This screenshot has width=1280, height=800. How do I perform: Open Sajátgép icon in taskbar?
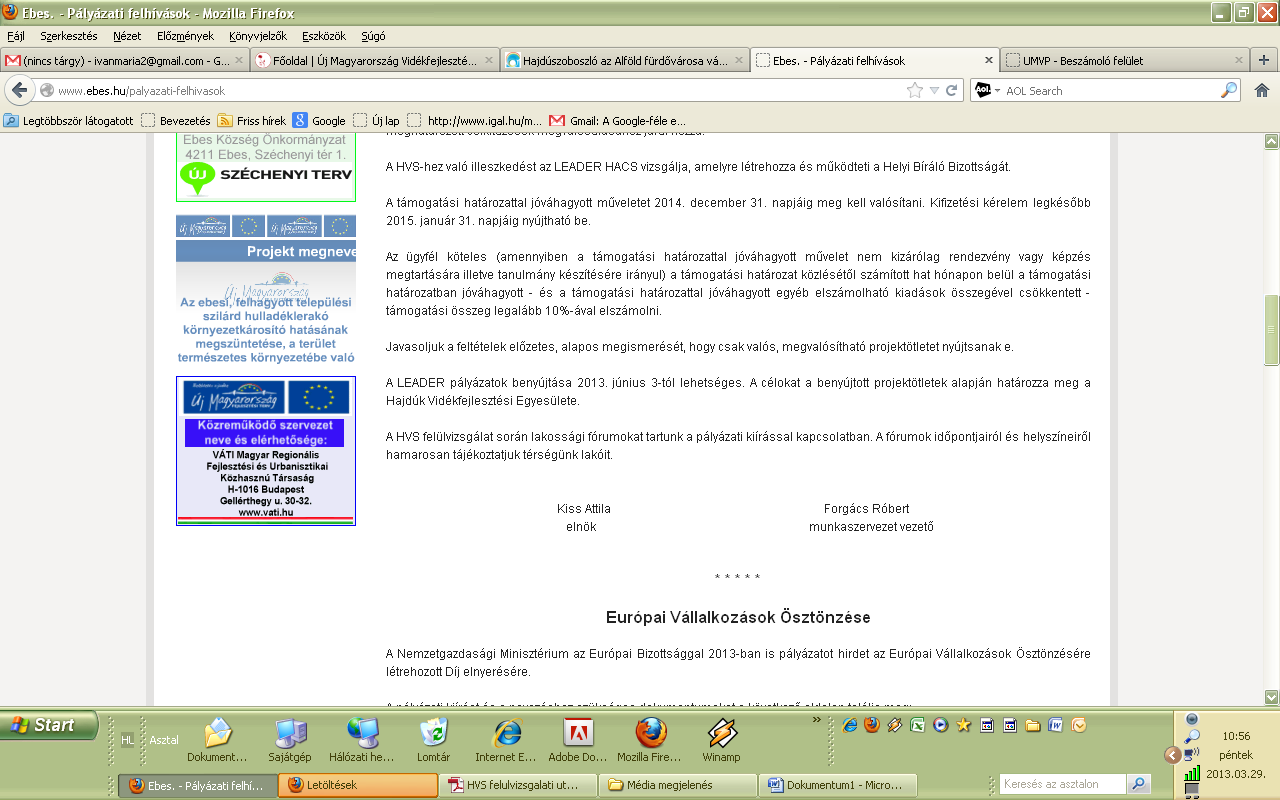click(292, 740)
